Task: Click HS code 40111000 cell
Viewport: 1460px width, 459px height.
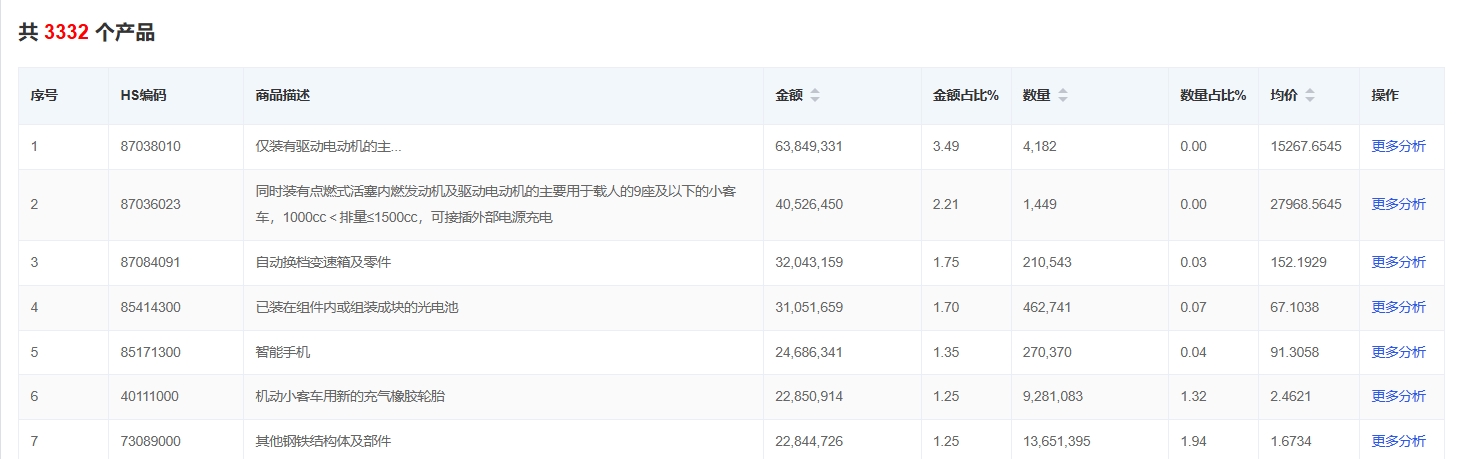Action: click(x=150, y=396)
